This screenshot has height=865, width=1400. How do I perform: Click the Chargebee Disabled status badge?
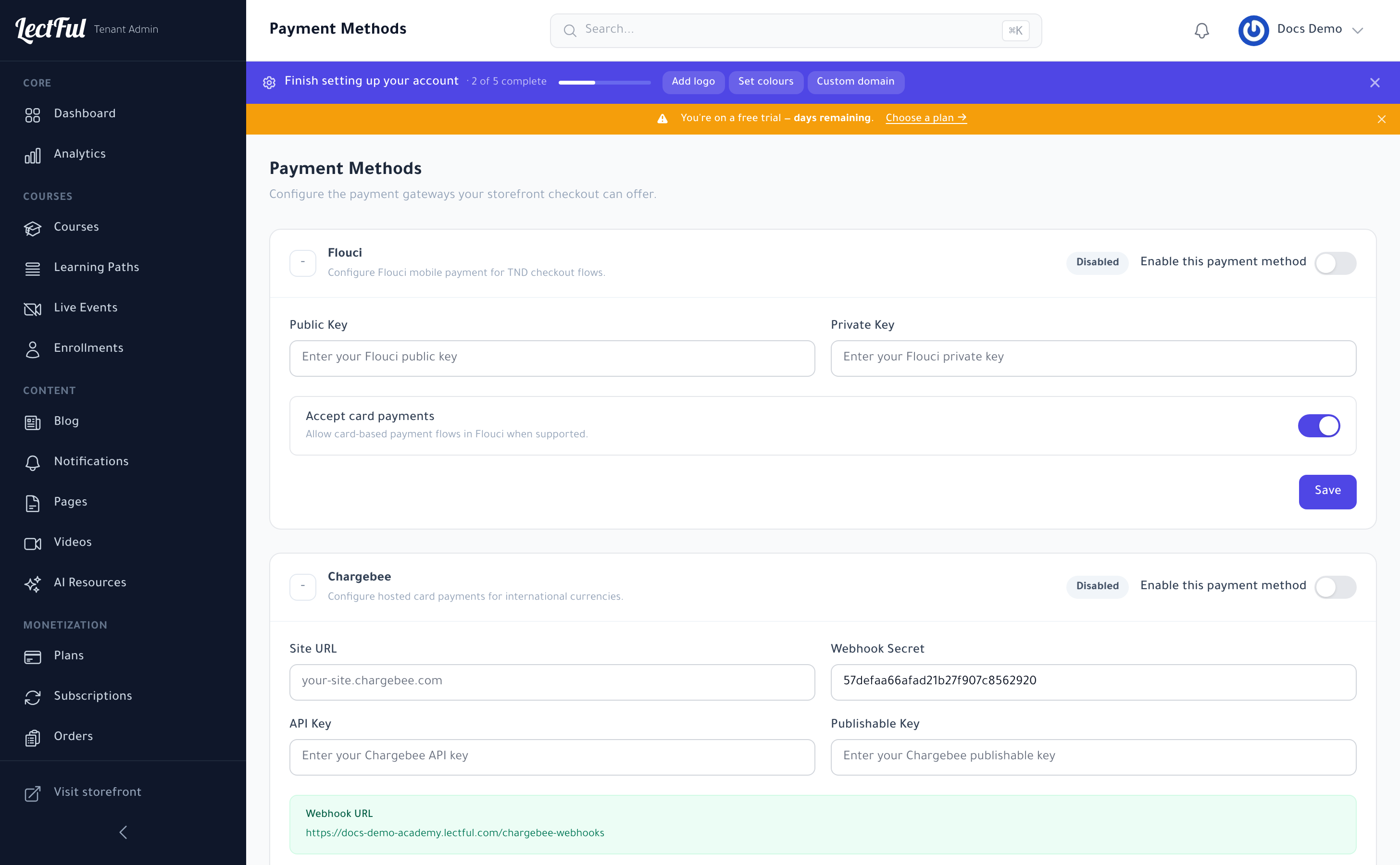pyautogui.click(x=1097, y=586)
